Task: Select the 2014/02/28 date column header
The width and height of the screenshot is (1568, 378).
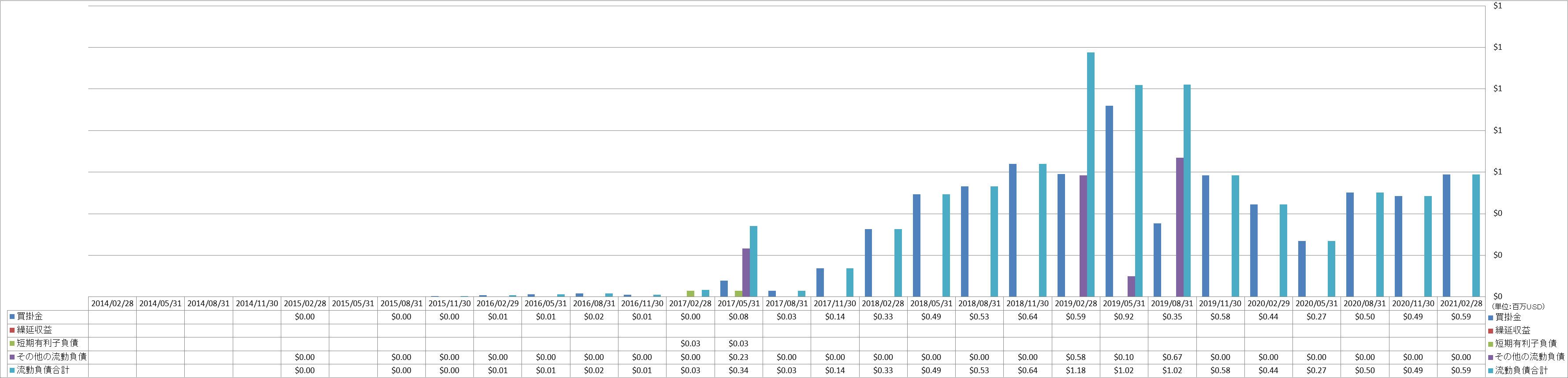Action: coord(112,304)
